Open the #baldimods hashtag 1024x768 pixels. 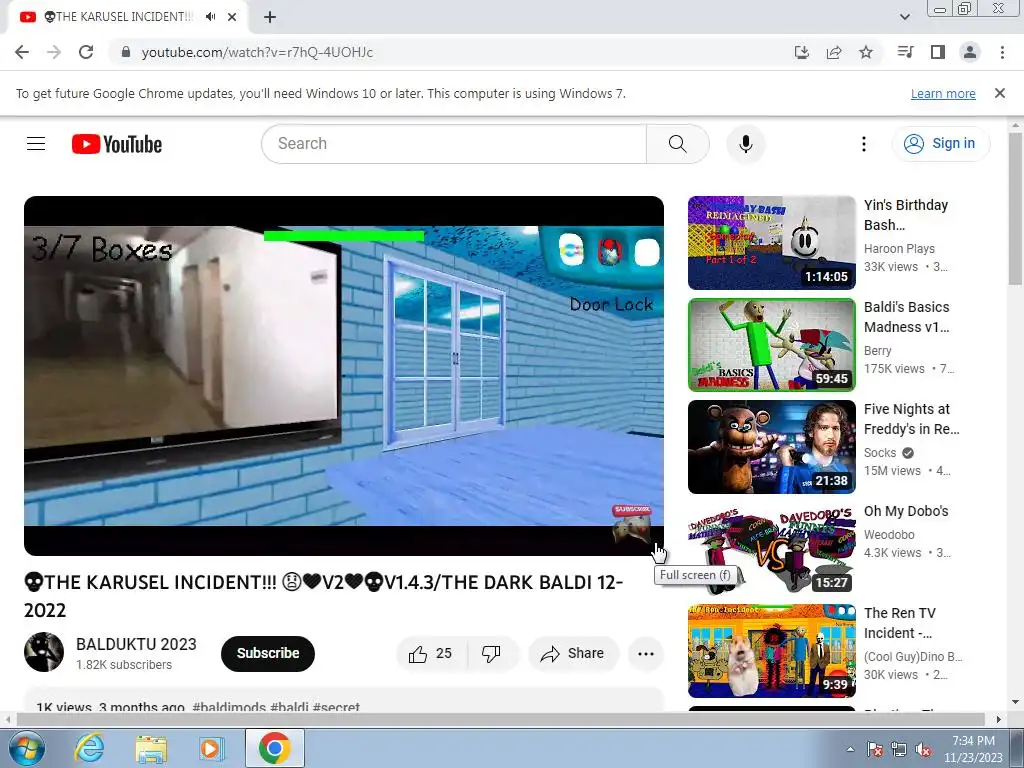tap(229, 707)
